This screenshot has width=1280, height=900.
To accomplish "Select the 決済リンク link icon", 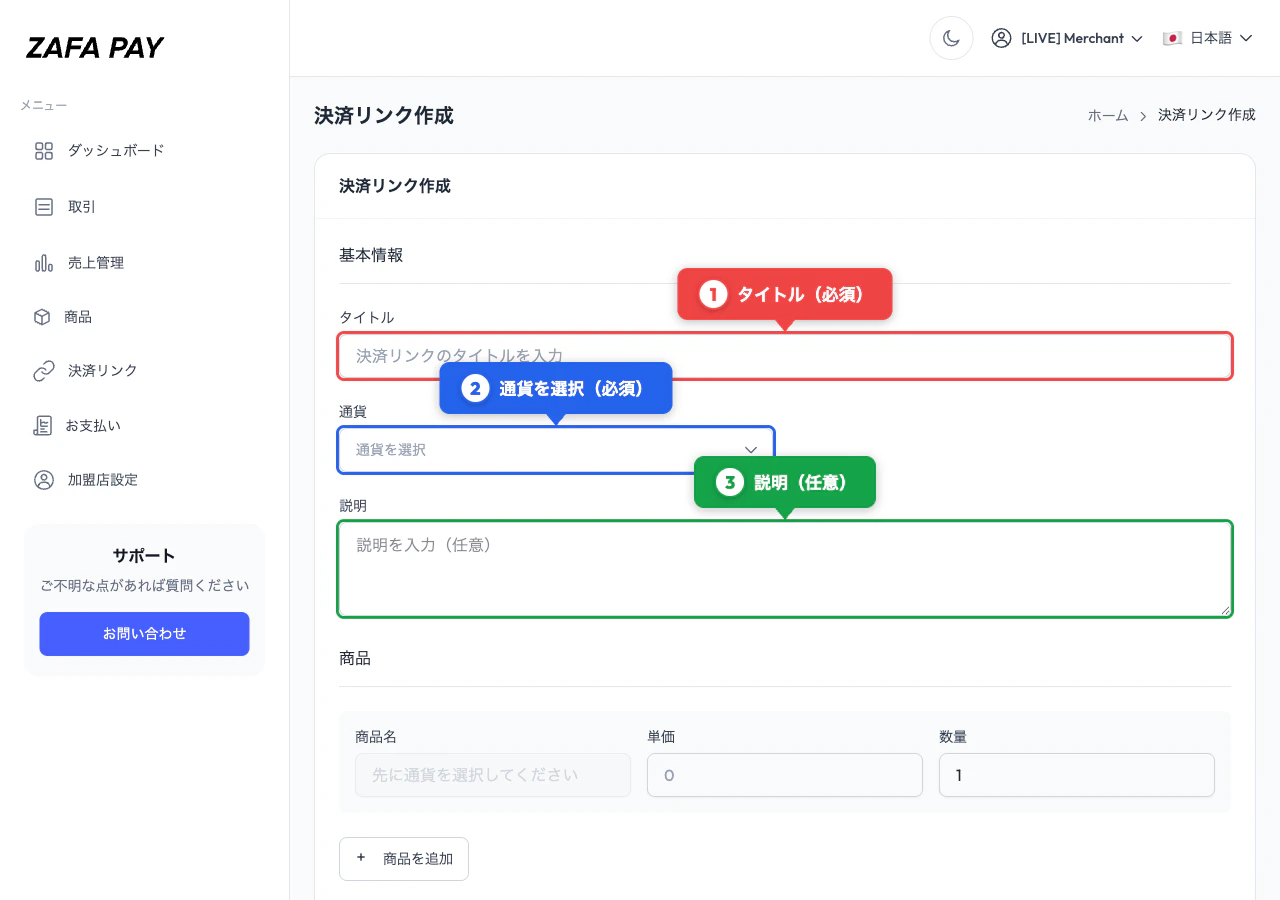I will pos(43,371).
